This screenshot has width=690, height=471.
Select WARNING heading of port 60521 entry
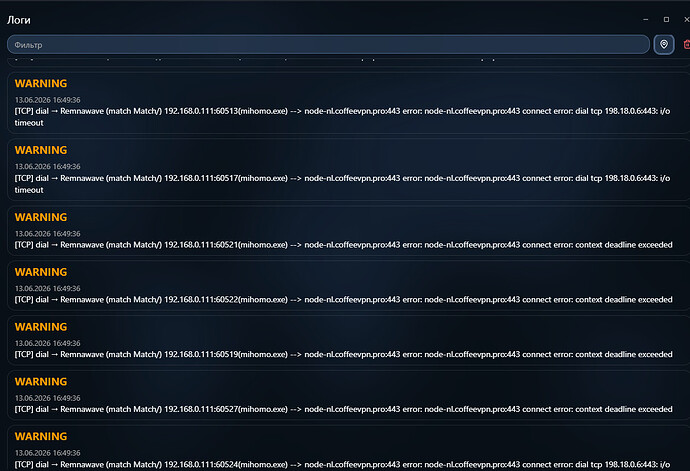click(41, 217)
